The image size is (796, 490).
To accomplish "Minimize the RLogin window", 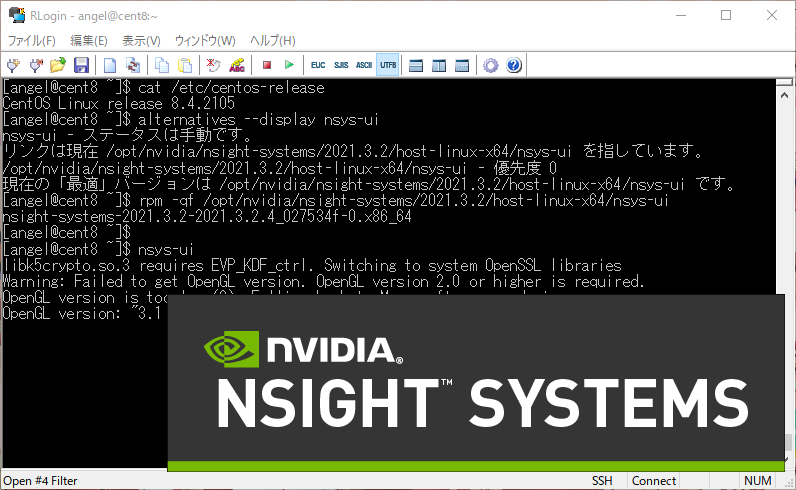I will tap(681, 15).
